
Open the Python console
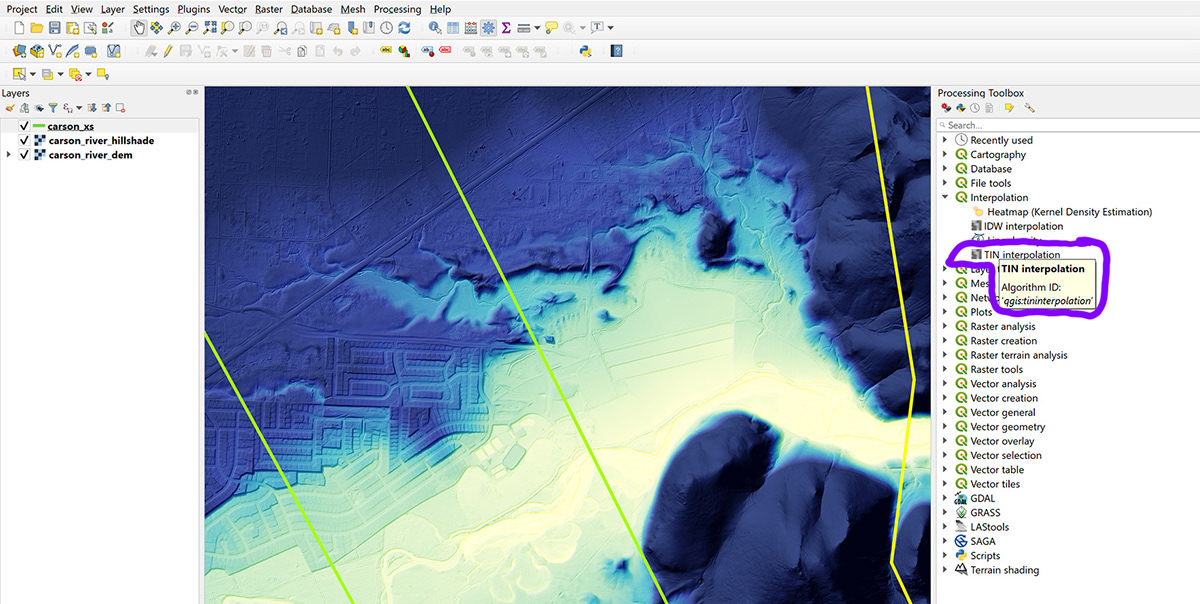(x=585, y=50)
